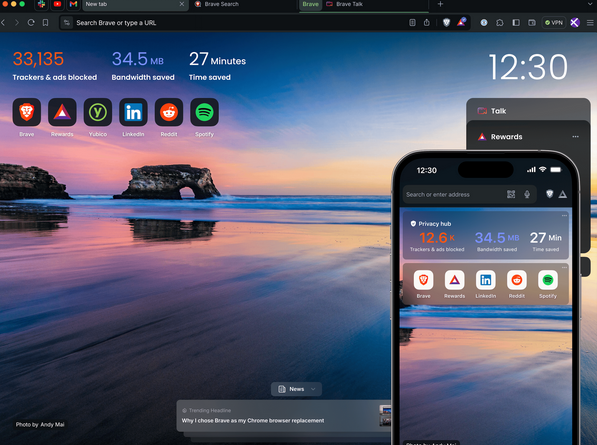This screenshot has height=445, width=597.
Task: Bookmark this page from the toolbar
Action: tap(45, 23)
